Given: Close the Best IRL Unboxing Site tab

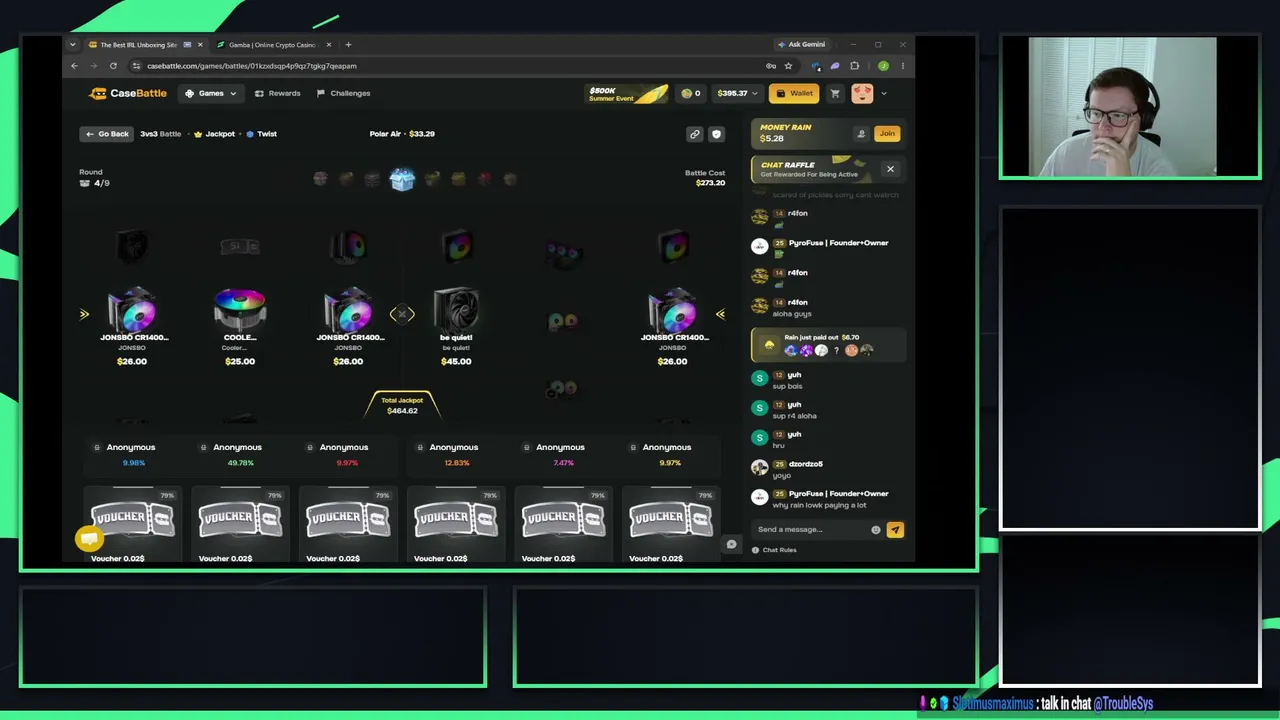Looking at the screenshot, I should [x=200, y=45].
